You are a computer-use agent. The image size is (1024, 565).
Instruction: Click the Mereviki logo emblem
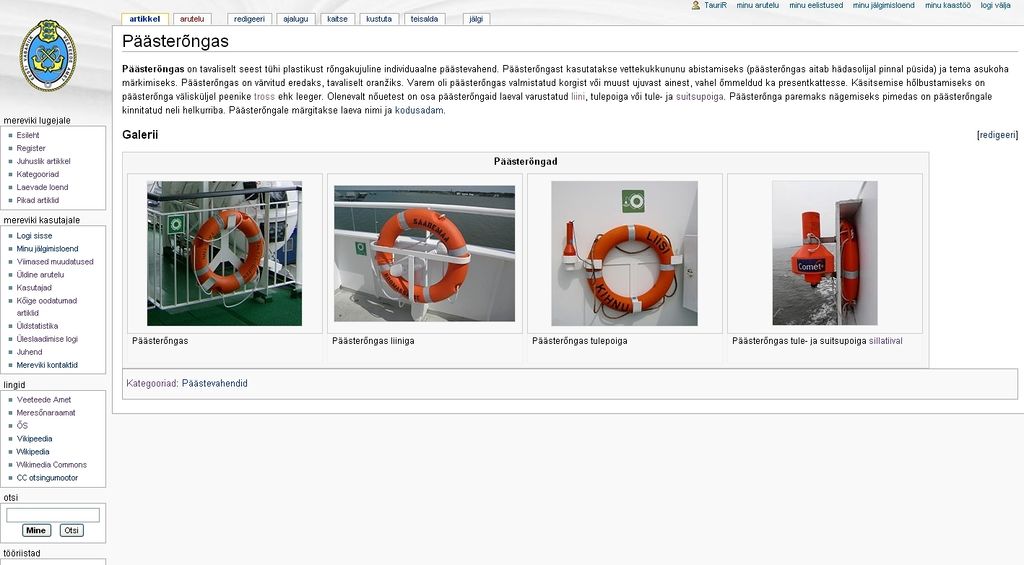(47, 56)
